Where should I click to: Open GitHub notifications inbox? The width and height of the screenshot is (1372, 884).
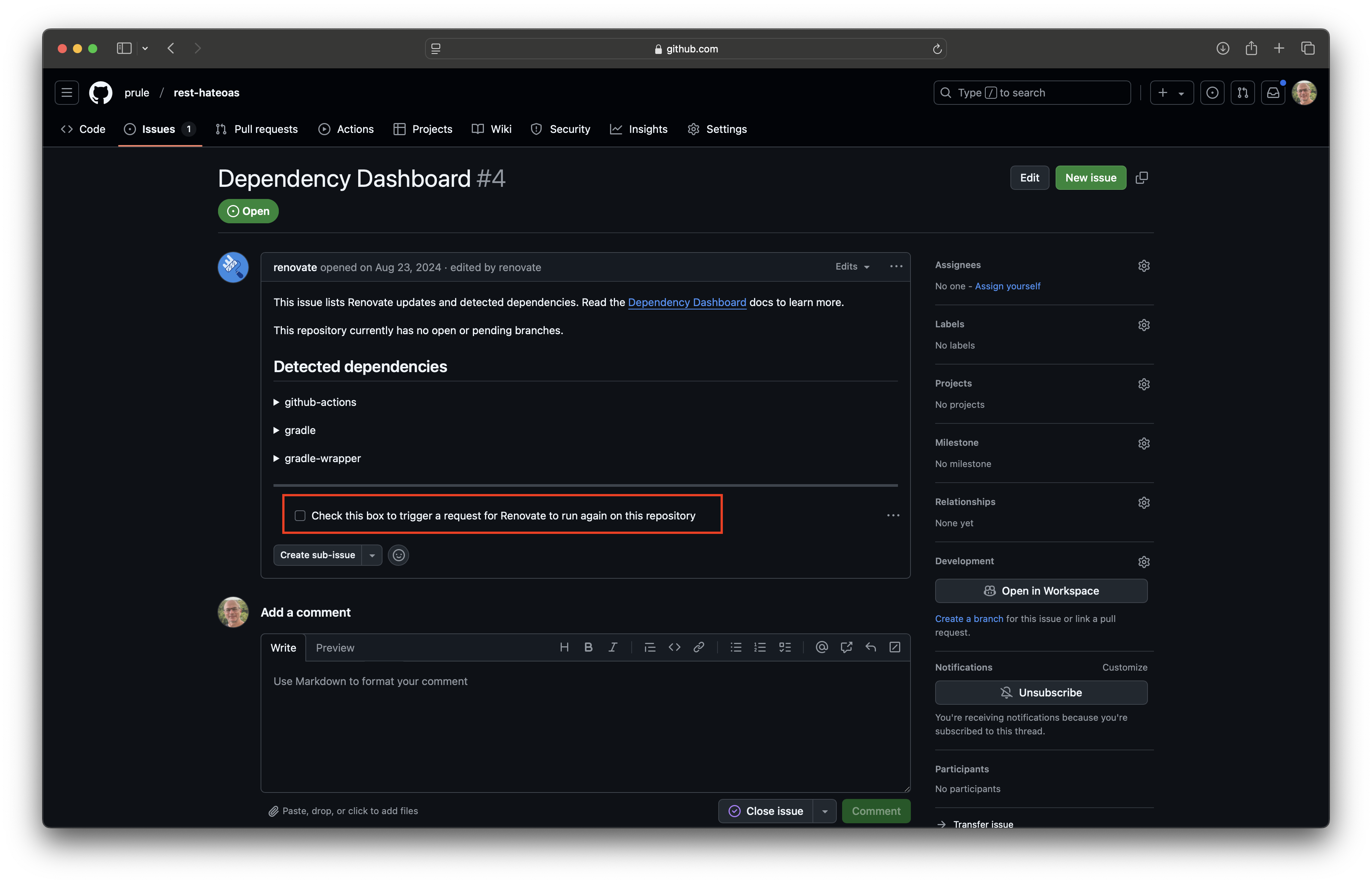pyautogui.click(x=1273, y=92)
